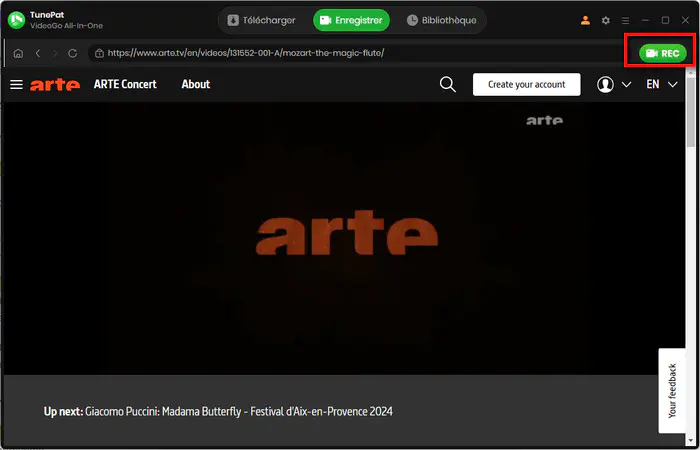Click the orange arte logo in header
Viewport: 700px width, 450px height.
click(55, 84)
